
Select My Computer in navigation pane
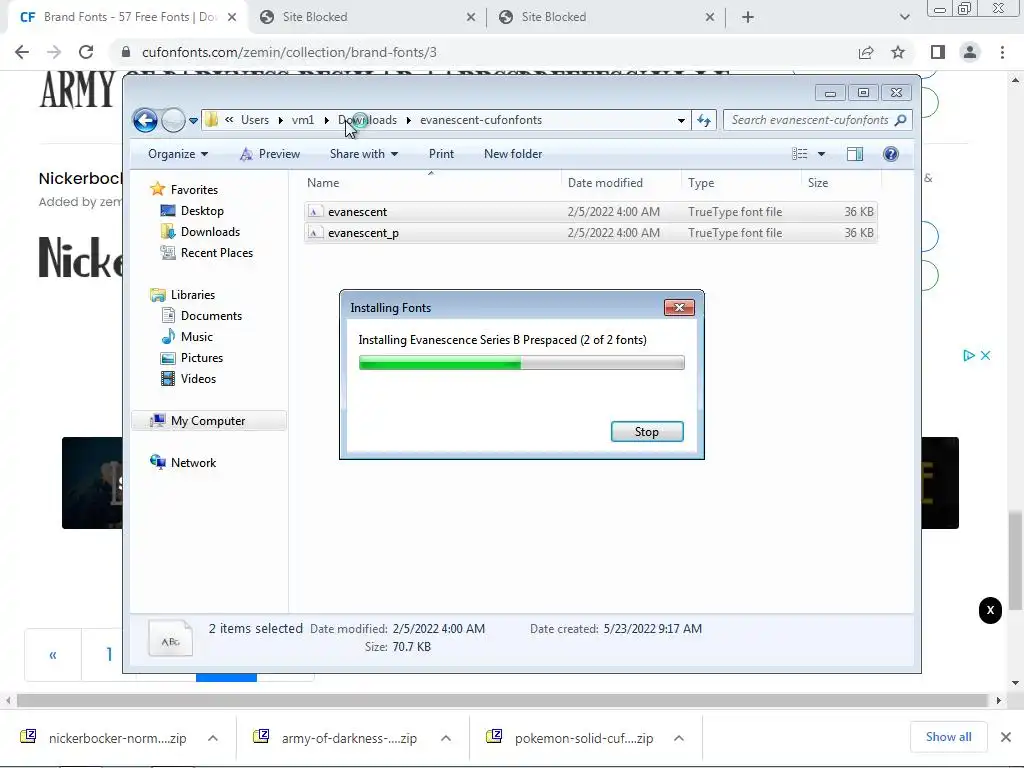pos(208,421)
